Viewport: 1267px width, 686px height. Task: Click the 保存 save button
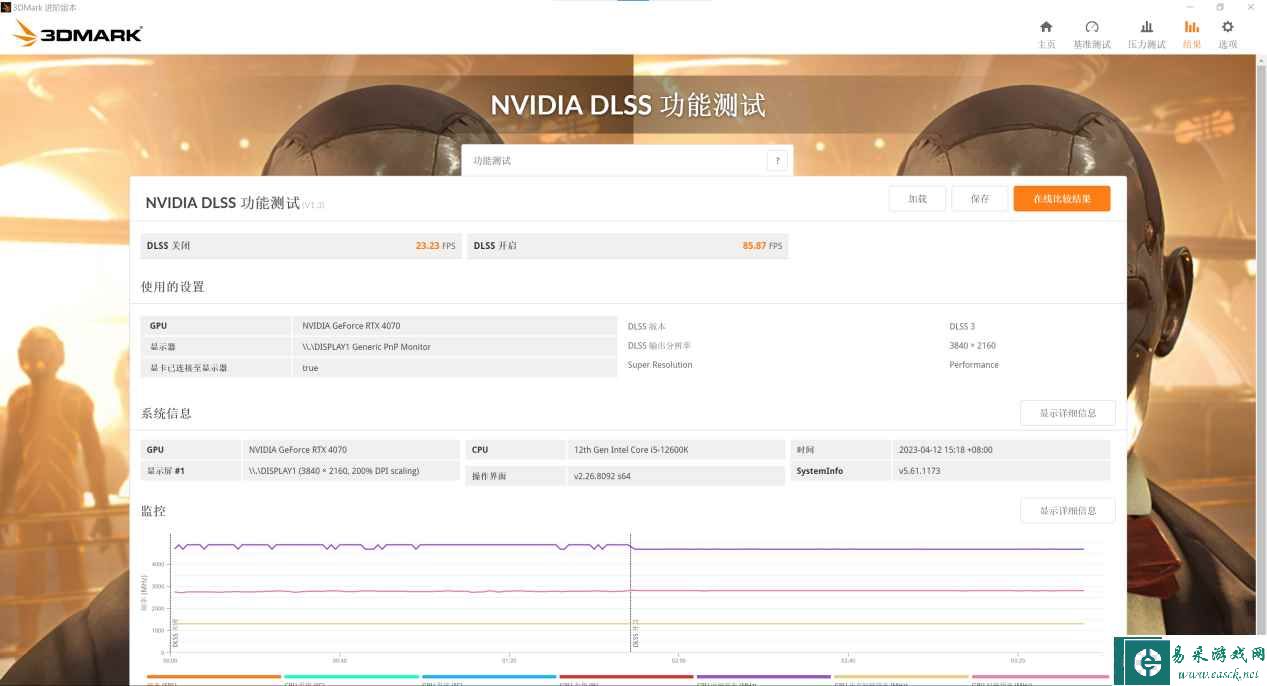click(x=979, y=199)
